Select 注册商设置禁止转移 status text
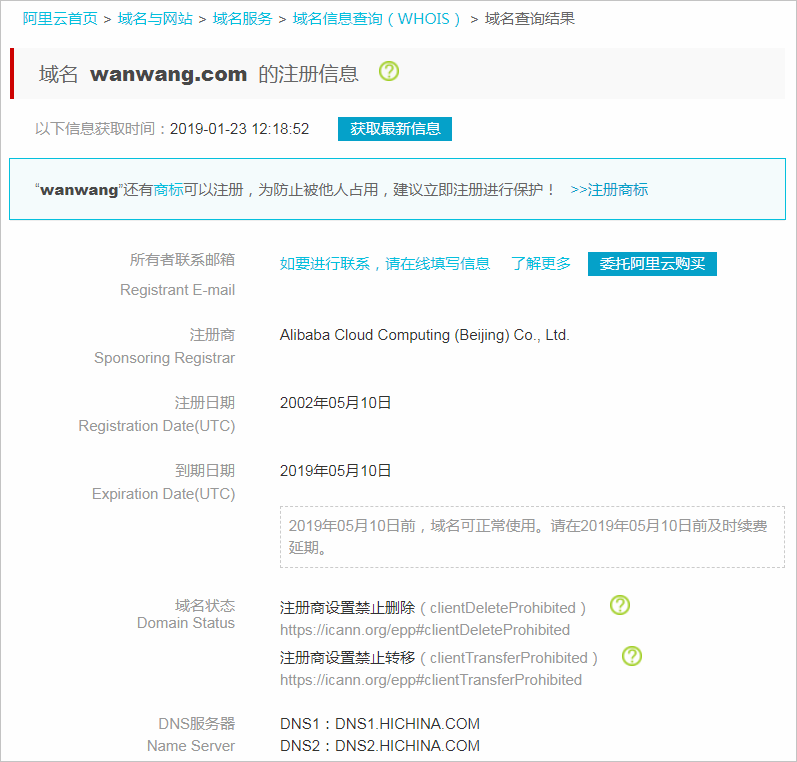Viewport: 797px width, 762px height. (x=347, y=657)
